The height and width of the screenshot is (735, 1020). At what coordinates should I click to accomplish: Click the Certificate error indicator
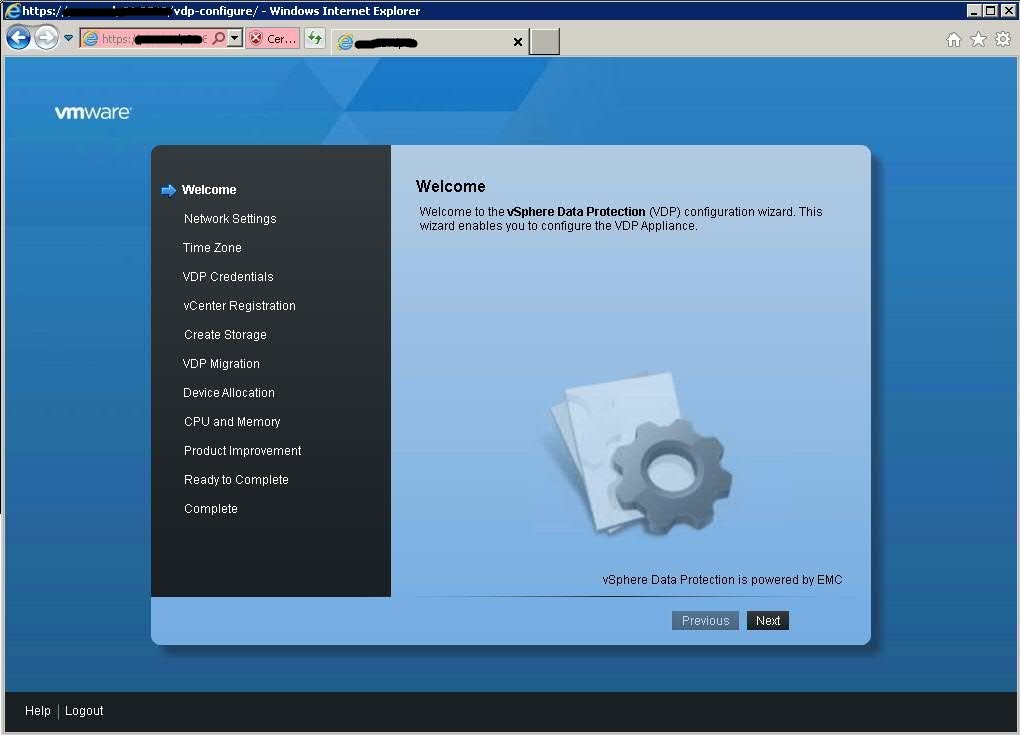[273, 38]
